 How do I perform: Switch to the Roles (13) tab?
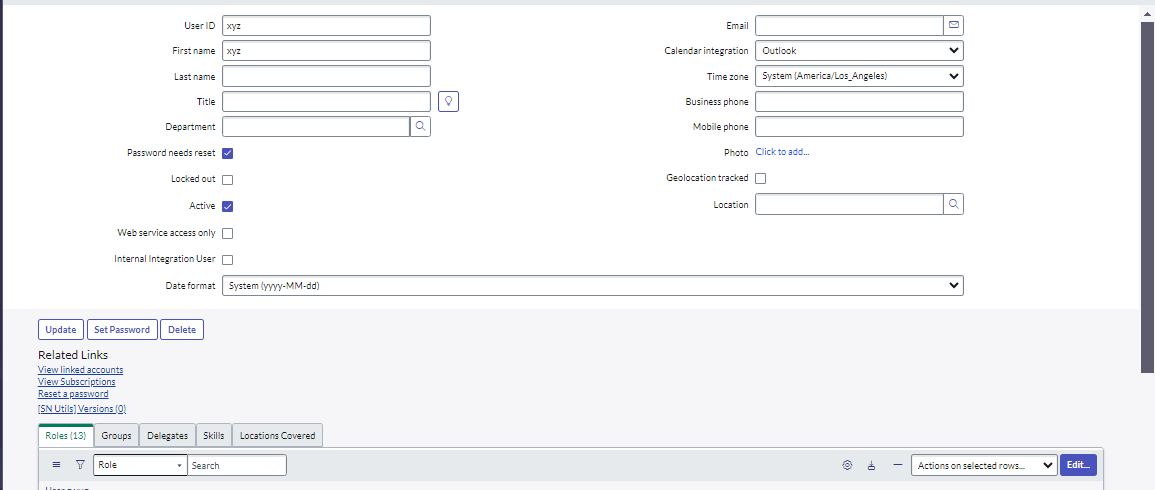[x=66, y=435]
